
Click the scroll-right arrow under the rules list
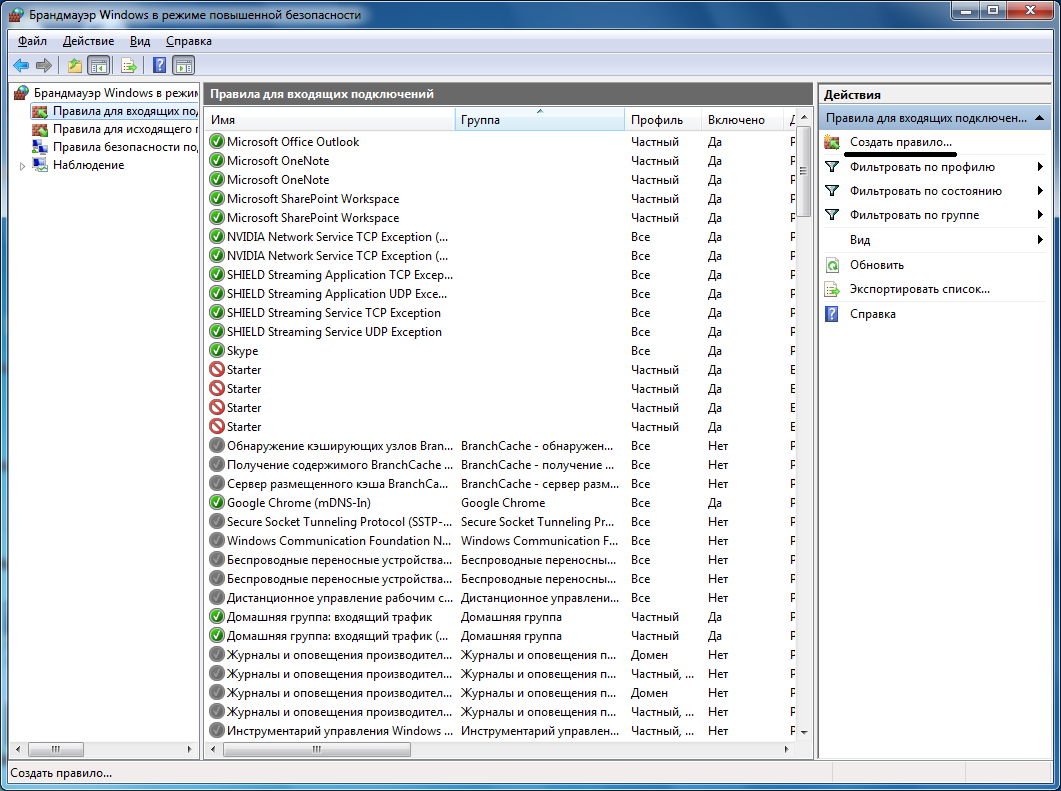(x=786, y=749)
